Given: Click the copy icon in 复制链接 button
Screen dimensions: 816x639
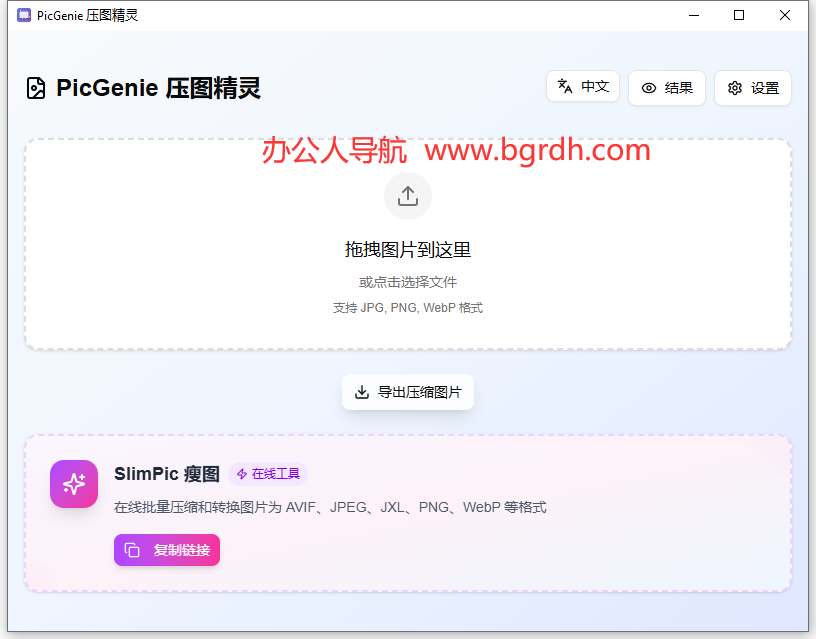Looking at the screenshot, I should coord(132,550).
